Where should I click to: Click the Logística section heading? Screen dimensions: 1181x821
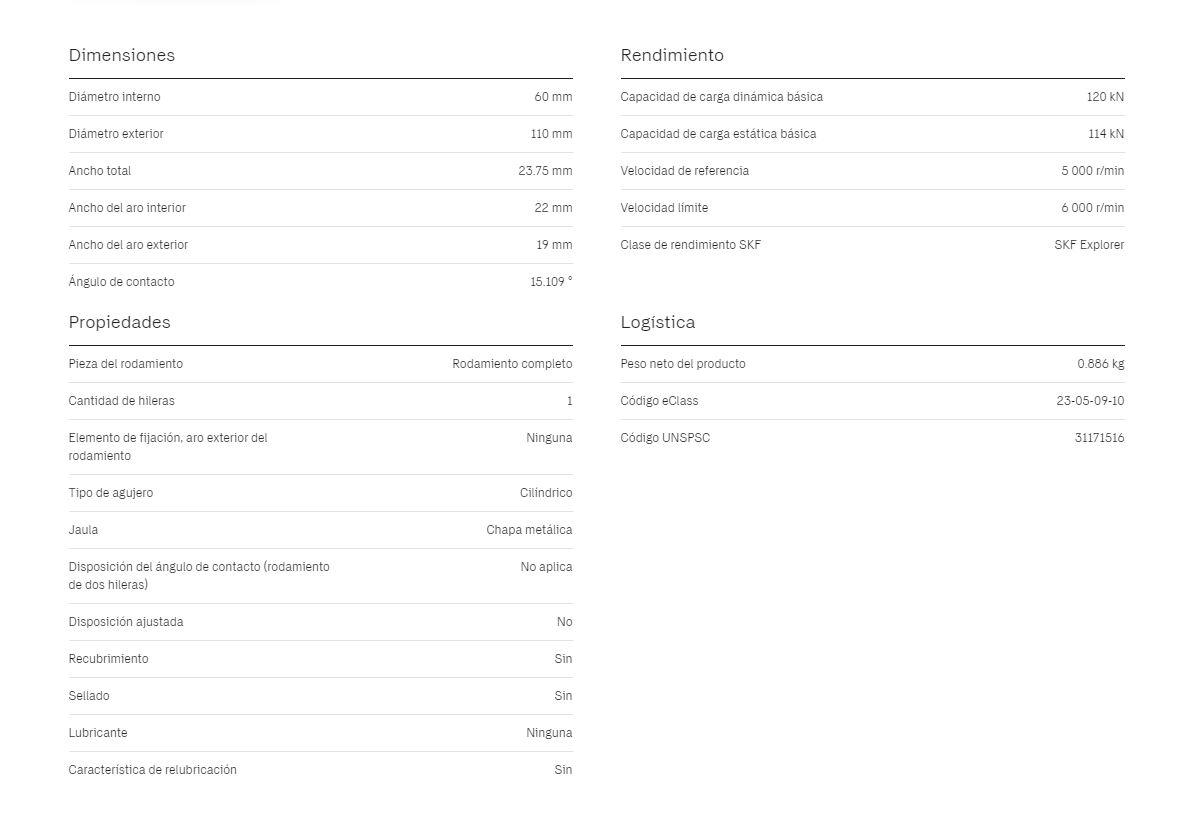coord(658,322)
